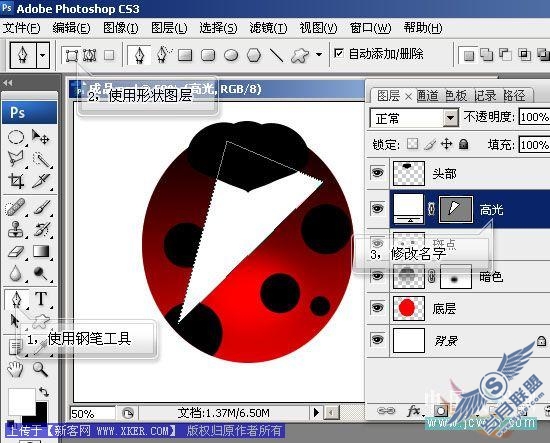550x443 pixels.
Task: Open the 滤镜(T) menu
Action: pos(269,28)
